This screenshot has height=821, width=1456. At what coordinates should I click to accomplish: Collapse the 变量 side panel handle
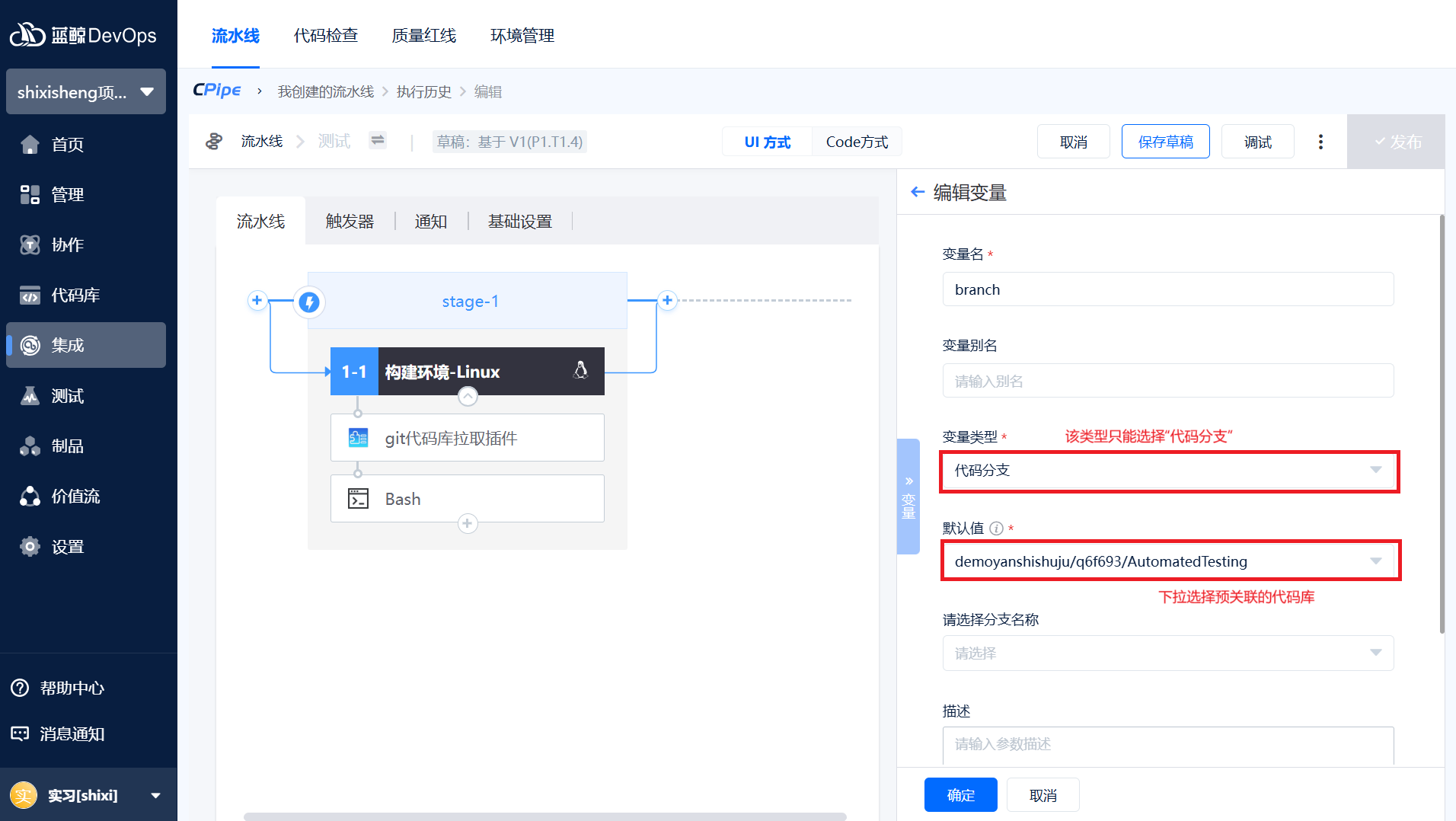click(x=908, y=497)
